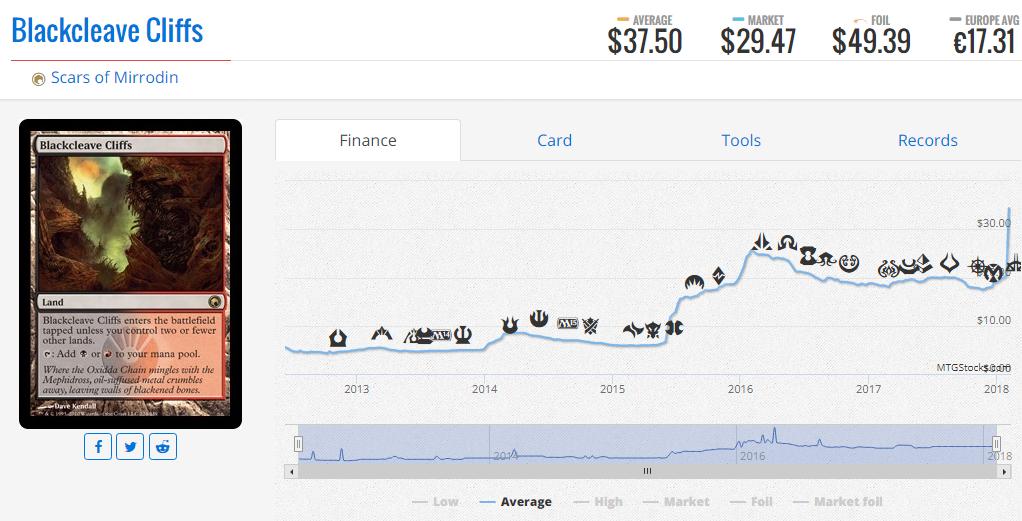This screenshot has width=1022, height=521.
Task: Click the Theros set icon before 2014
Action: 462,335
